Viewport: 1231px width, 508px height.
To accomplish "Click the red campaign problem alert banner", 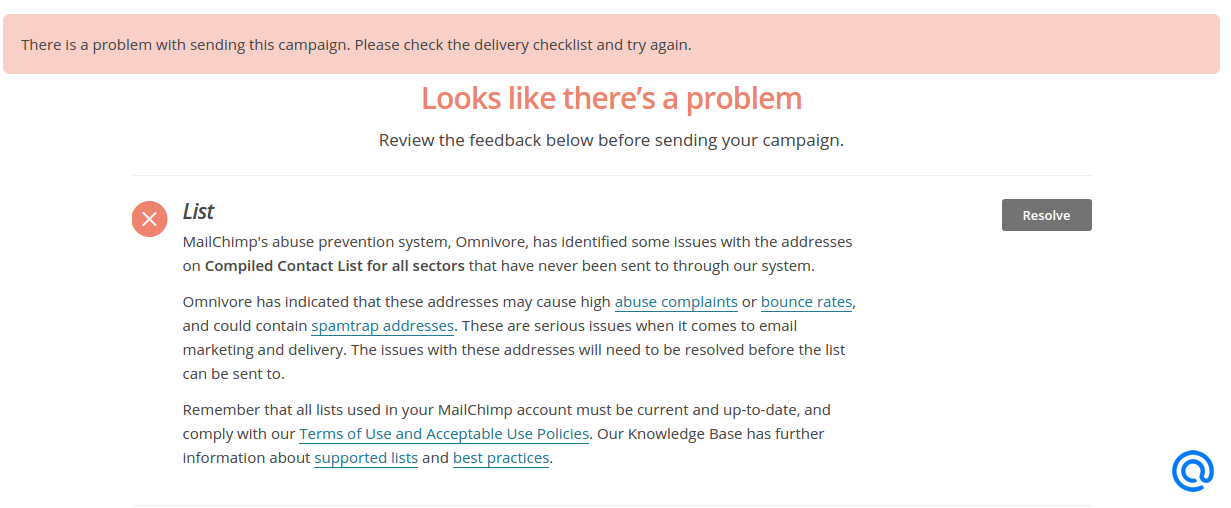I will click(x=611, y=44).
